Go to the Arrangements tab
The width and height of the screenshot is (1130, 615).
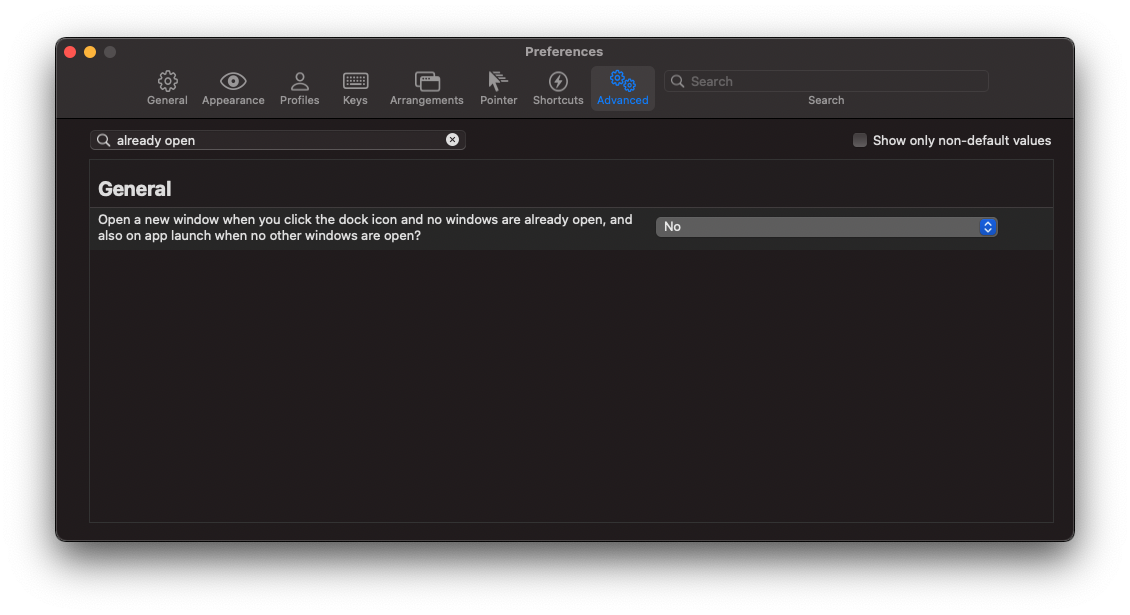click(x=427, y=89)
